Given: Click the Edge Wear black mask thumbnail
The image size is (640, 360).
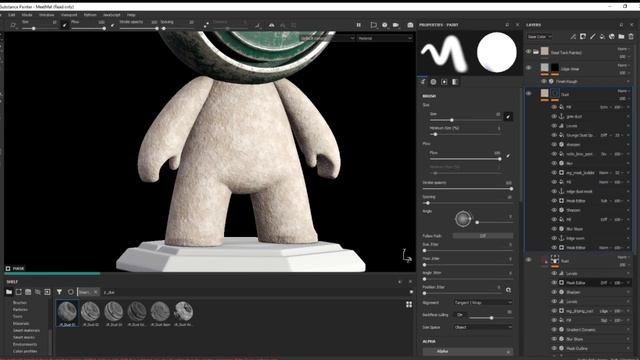Looking at the screenshot, I should tap(555, 67).
